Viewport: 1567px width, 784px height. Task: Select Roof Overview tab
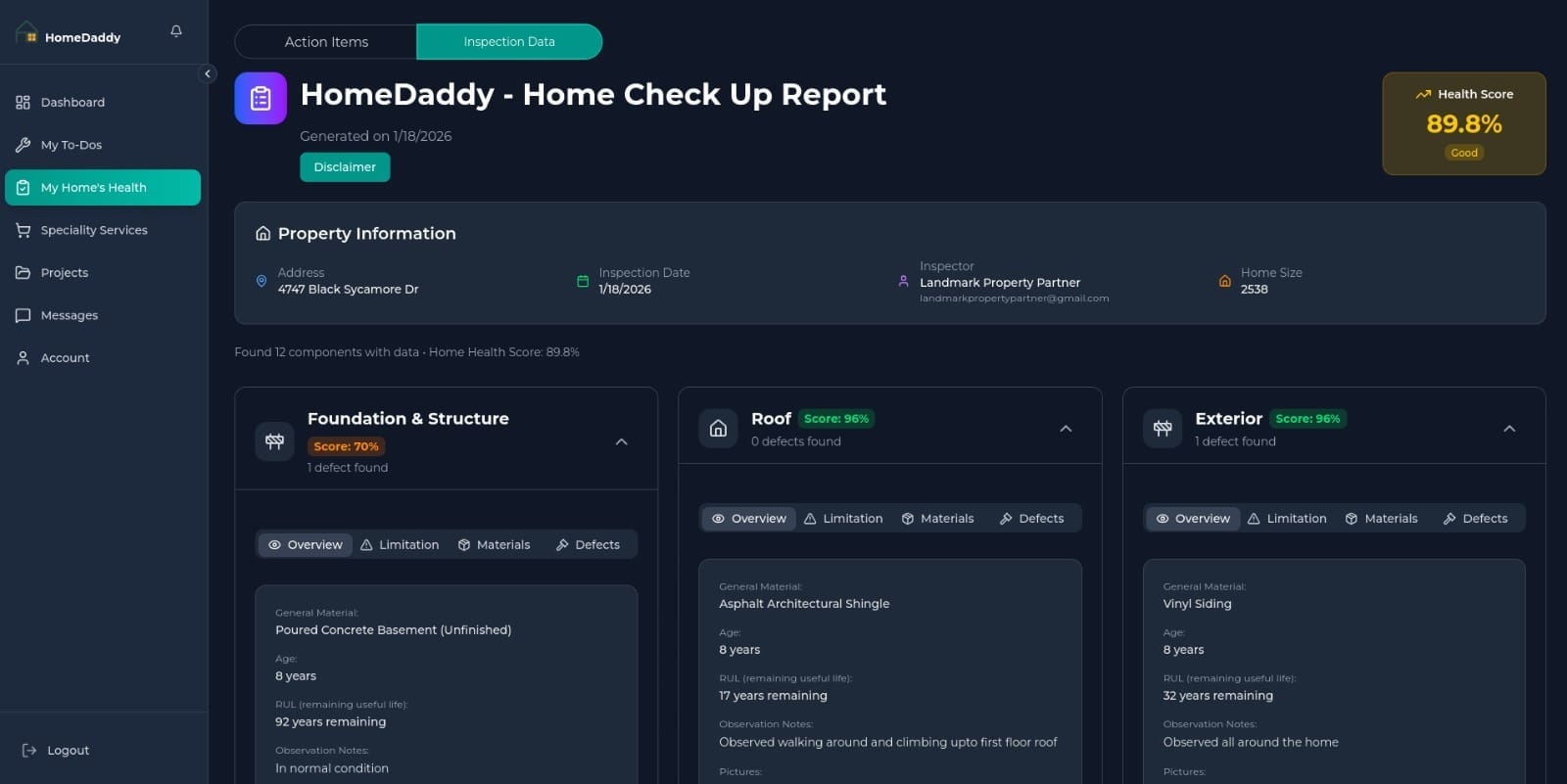point(749,519)
